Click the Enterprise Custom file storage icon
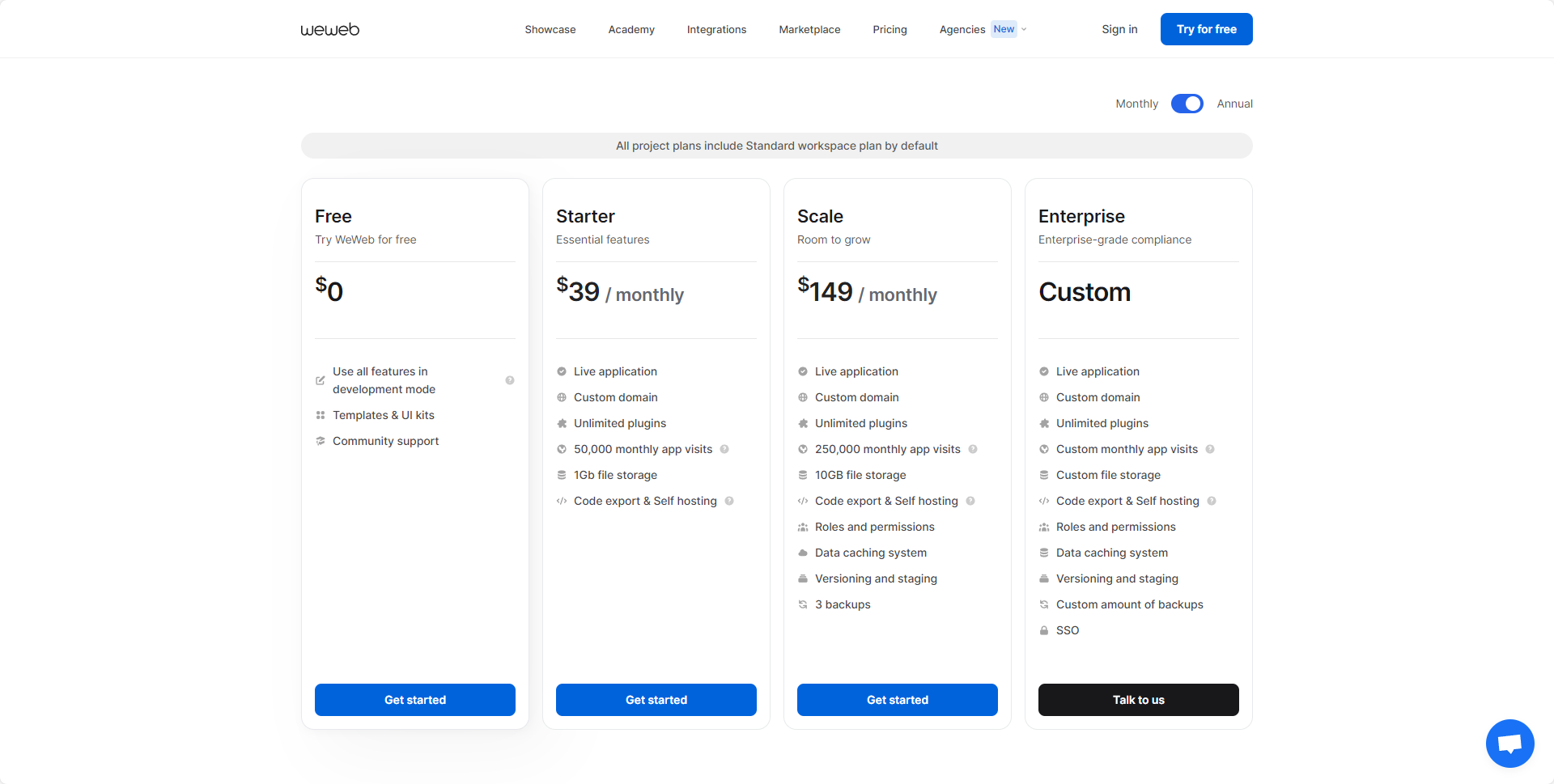The height and width of the screenshot is (784, 1554). point(1044,475)
